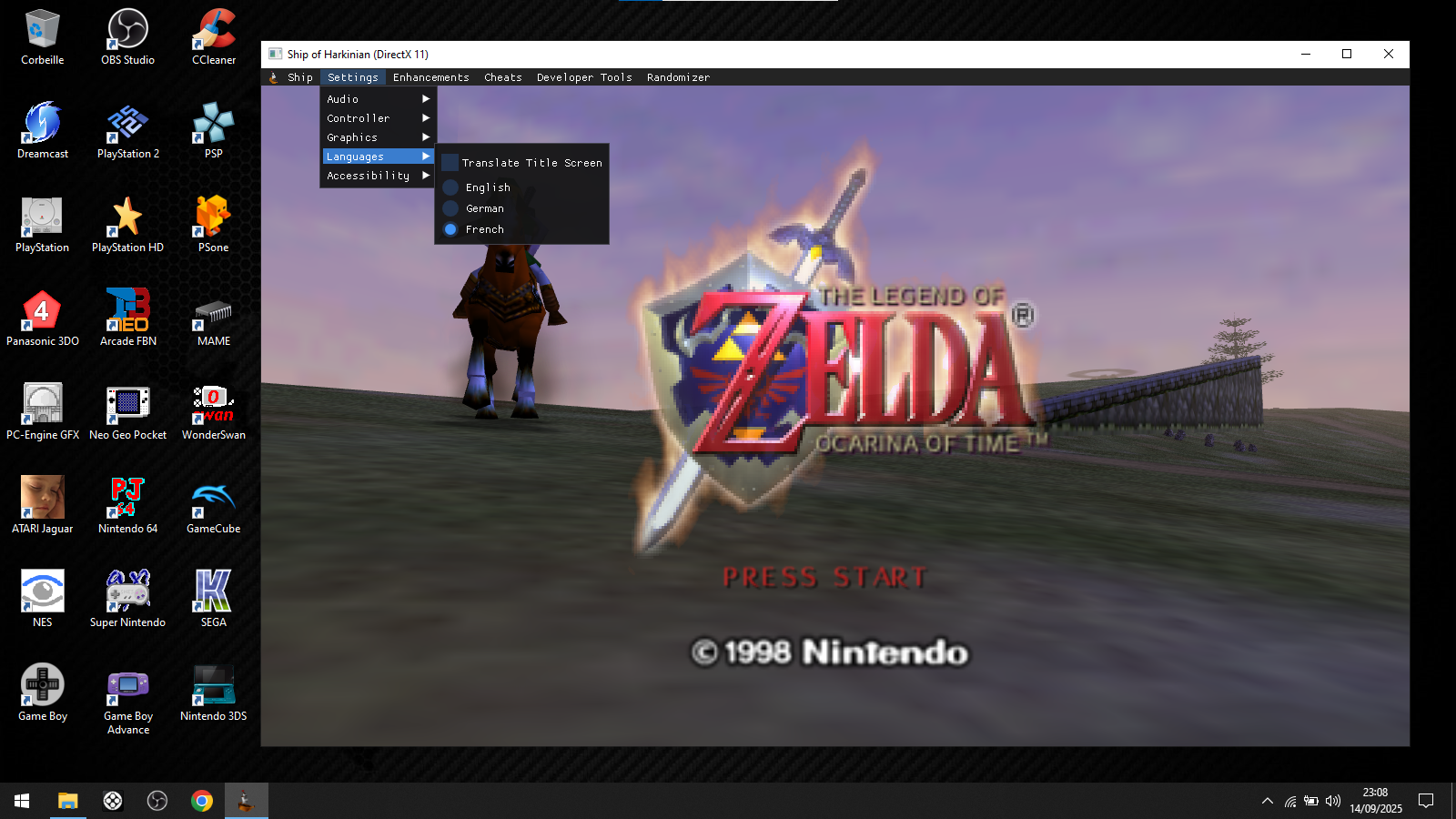Open the notification center
This screenshot has height=819, width=1456.
tap(1426, 801)
